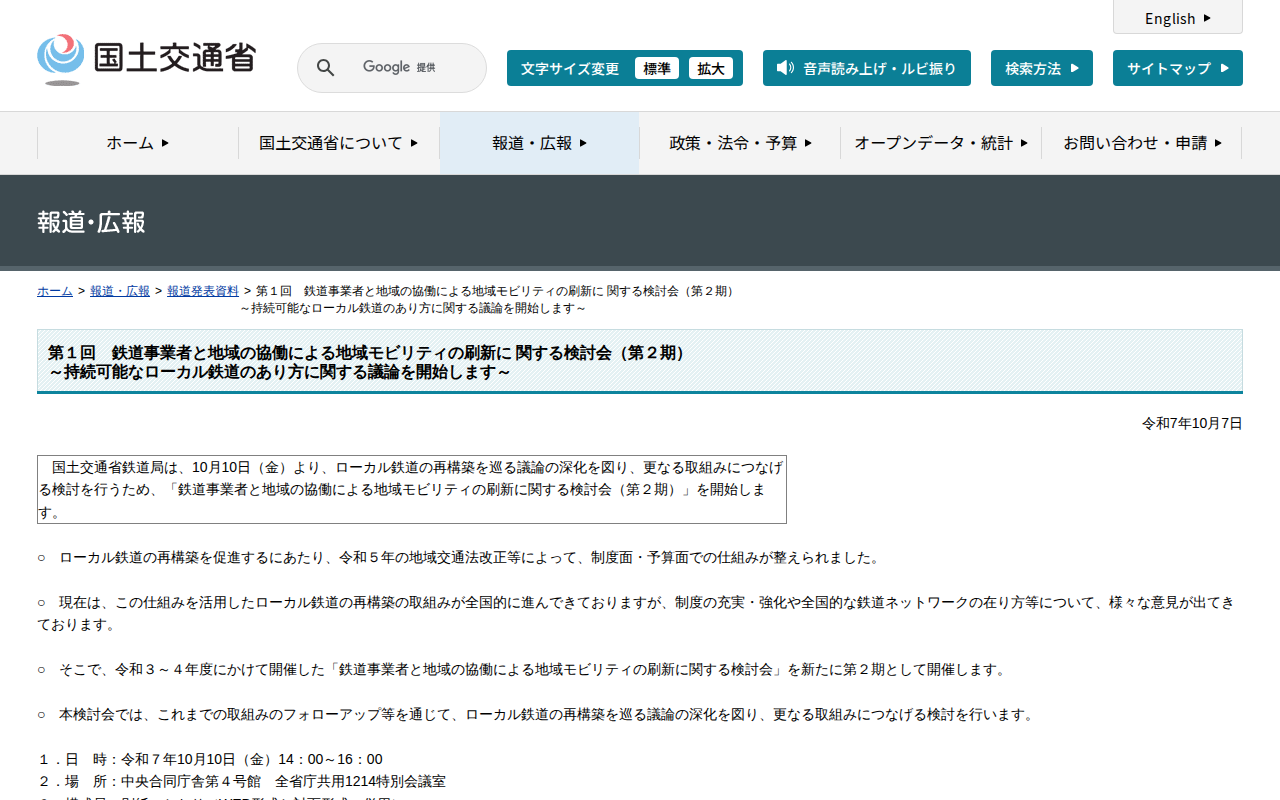This screenshot has width=1280, height=800.
Task: Expand the ホーム menu arrow
Action: (x=165, y=143)
